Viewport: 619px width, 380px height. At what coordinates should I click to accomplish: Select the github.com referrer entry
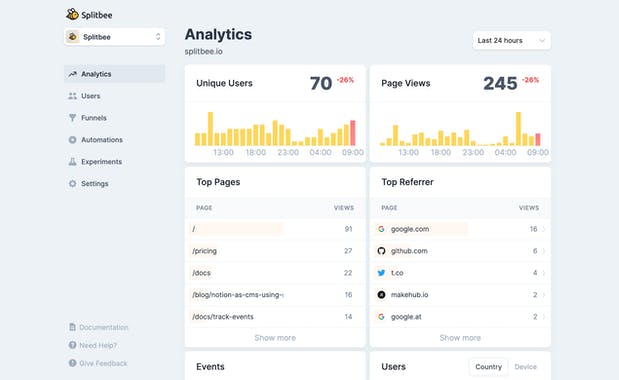point(460,251)
